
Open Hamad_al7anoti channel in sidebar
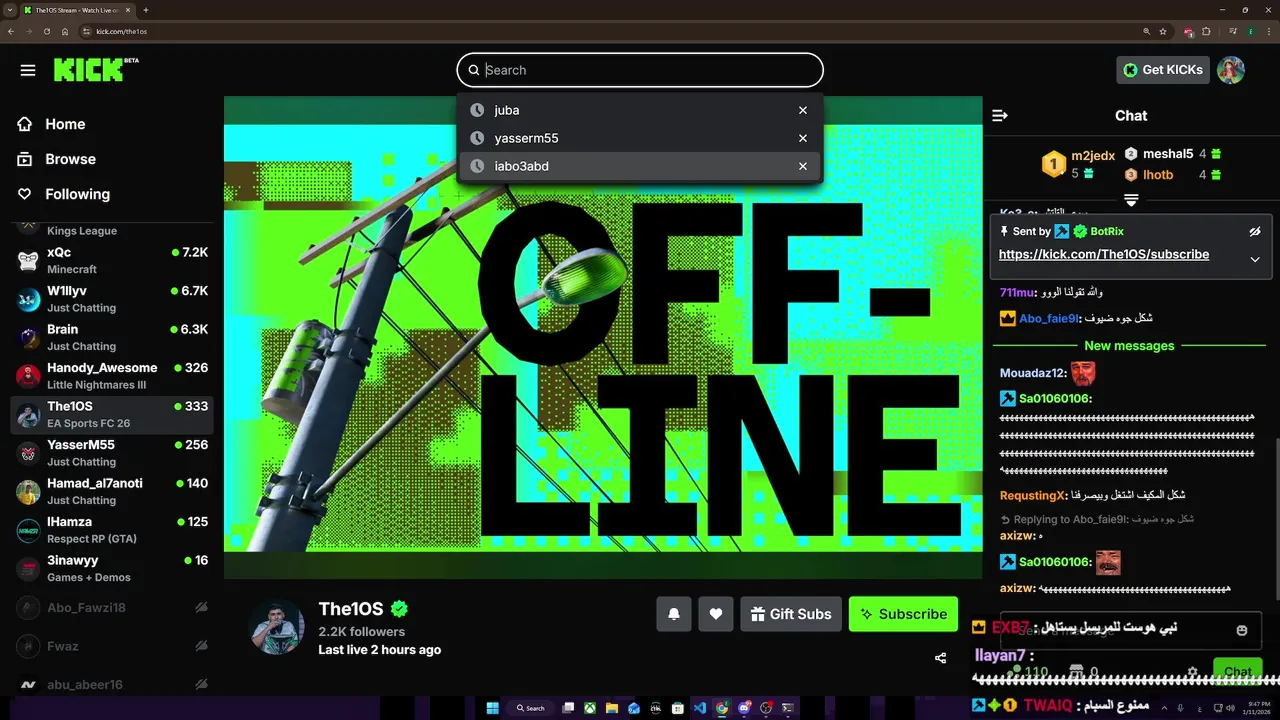[x=111, y=491]
